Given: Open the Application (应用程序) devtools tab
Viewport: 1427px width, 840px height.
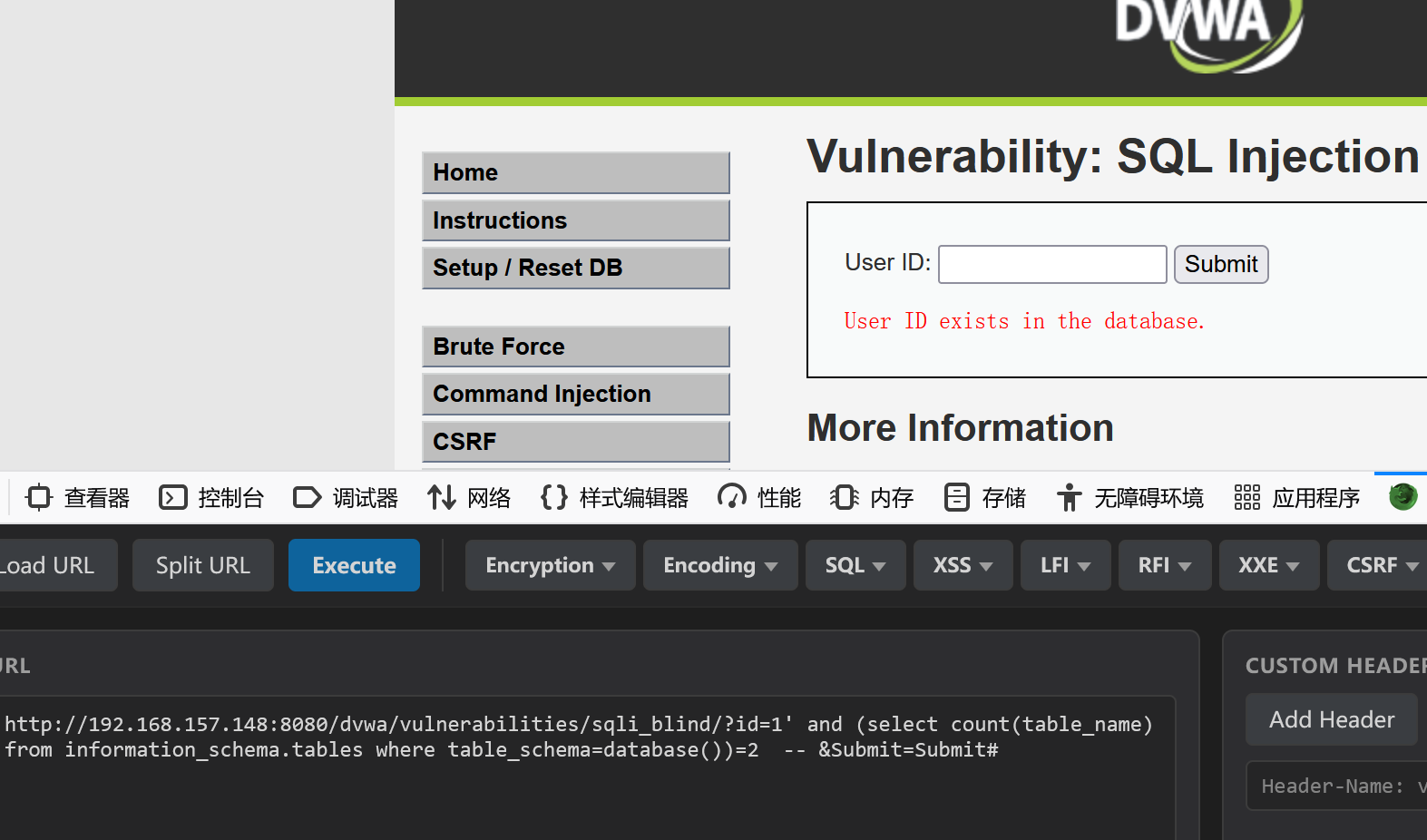Looking at the screenshot, I should (x=1297, y=498).
